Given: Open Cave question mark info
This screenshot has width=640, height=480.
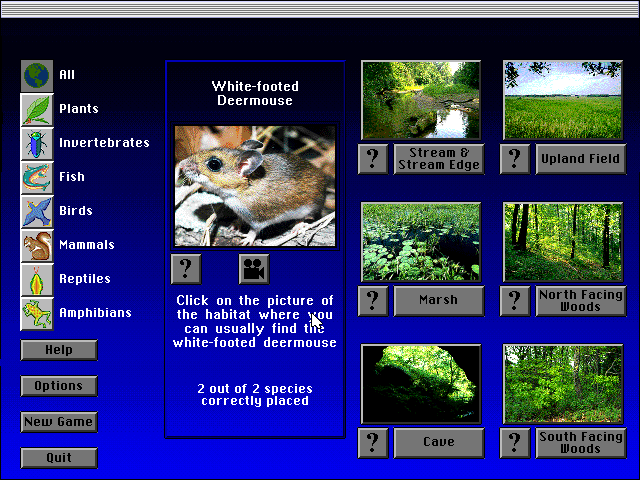Looking at the screenshot, I should coord(373,443).
